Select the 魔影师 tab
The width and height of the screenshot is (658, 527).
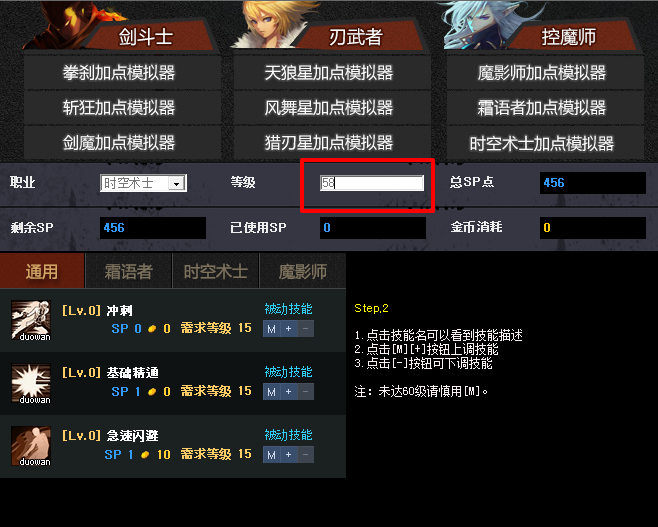click(x=303, y=271)
